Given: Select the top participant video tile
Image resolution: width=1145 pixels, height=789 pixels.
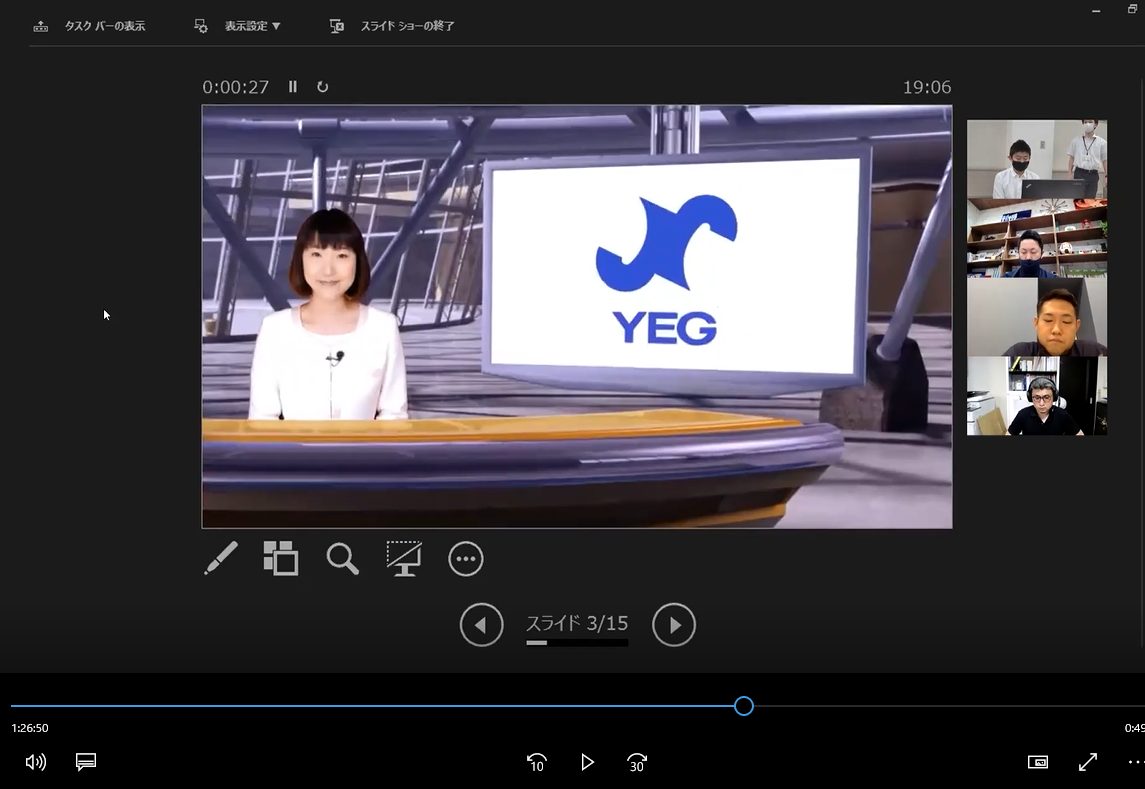Looking at the screenshot, I should tap(1037, 159).
